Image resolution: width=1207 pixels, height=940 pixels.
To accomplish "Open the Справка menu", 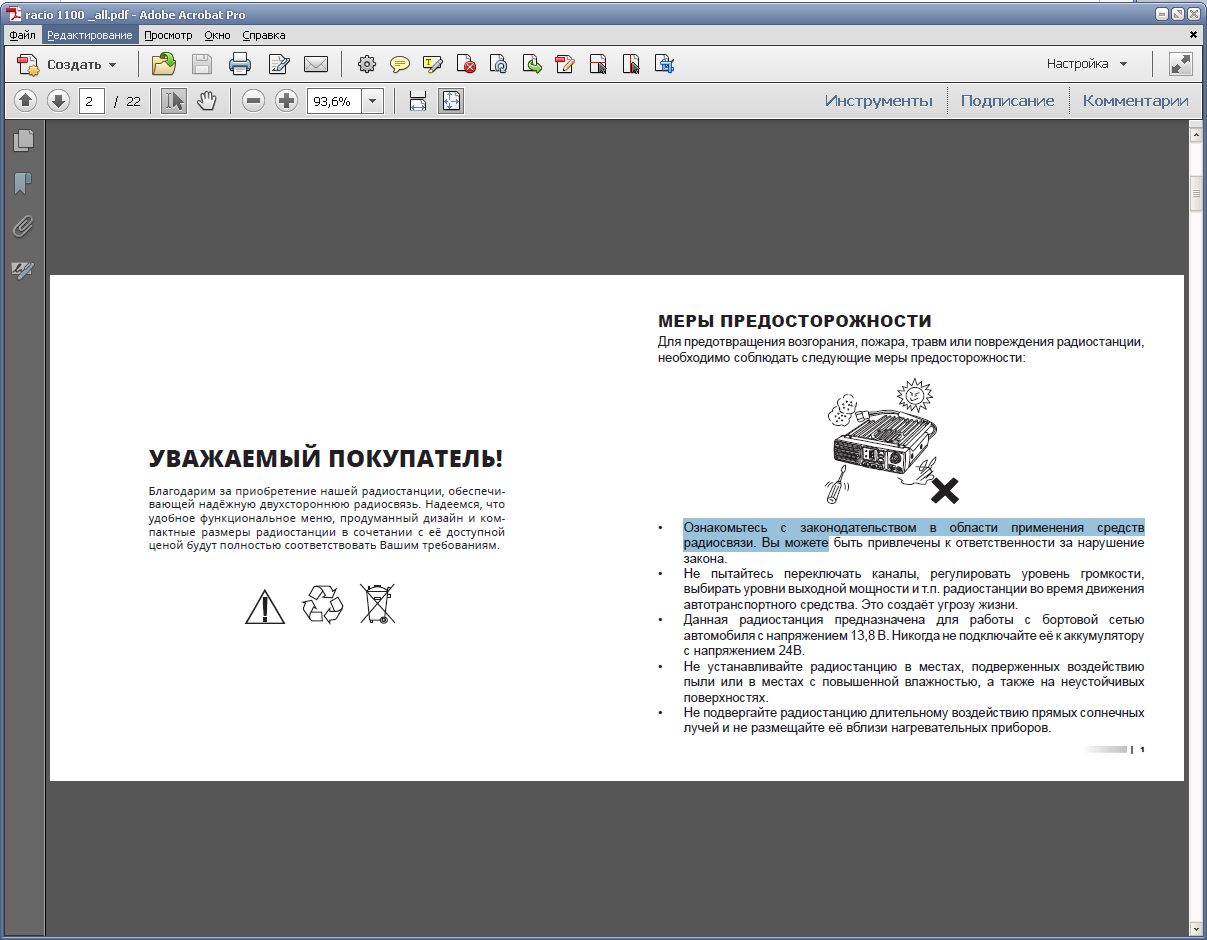I will [x=264, y=35].
